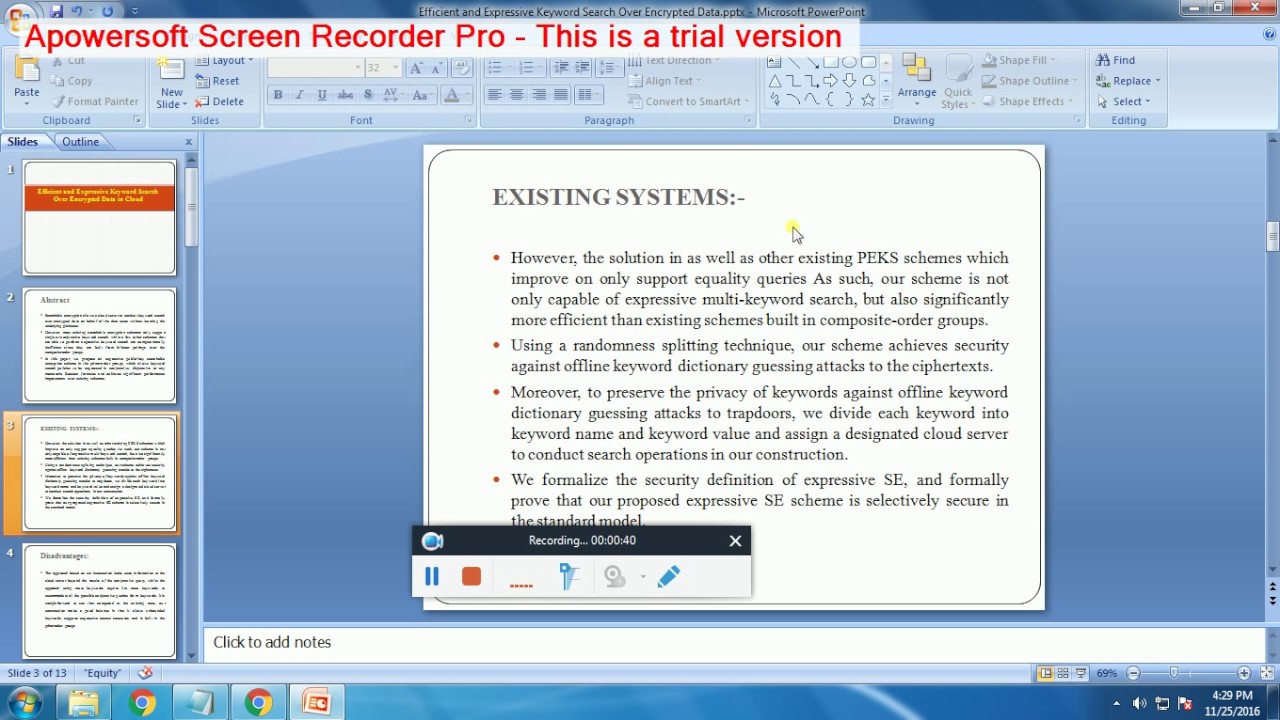Center the paragraph text
Viewport: 1280px width, 720px height.
[x=516, y=95]
